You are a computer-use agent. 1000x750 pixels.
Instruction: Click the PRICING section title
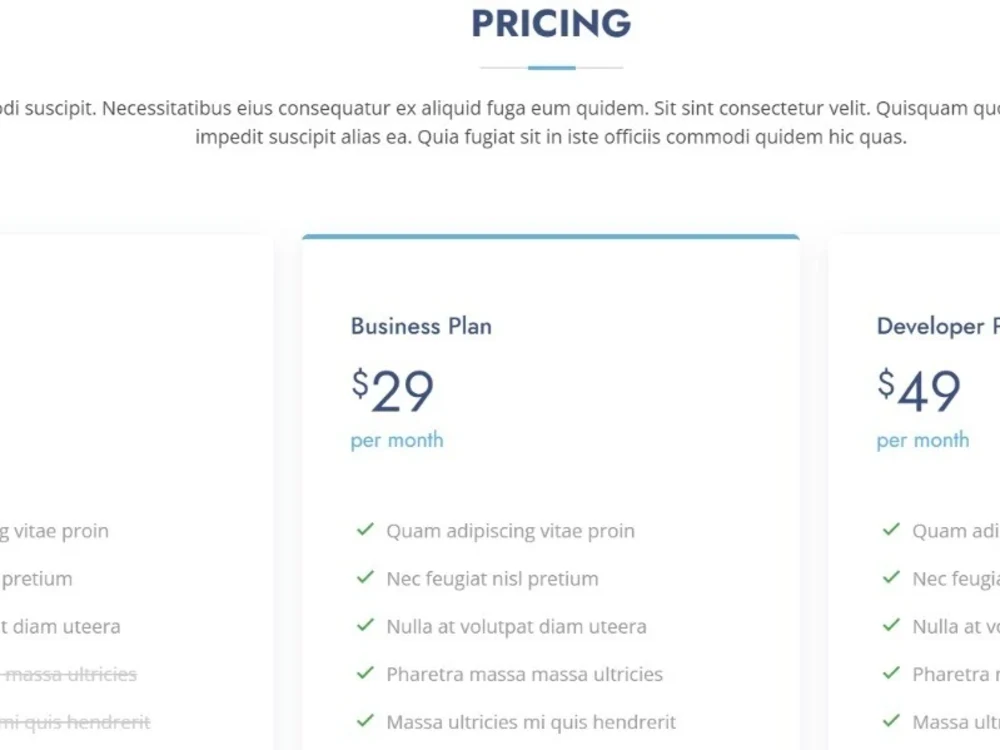[x=552, y=23]
